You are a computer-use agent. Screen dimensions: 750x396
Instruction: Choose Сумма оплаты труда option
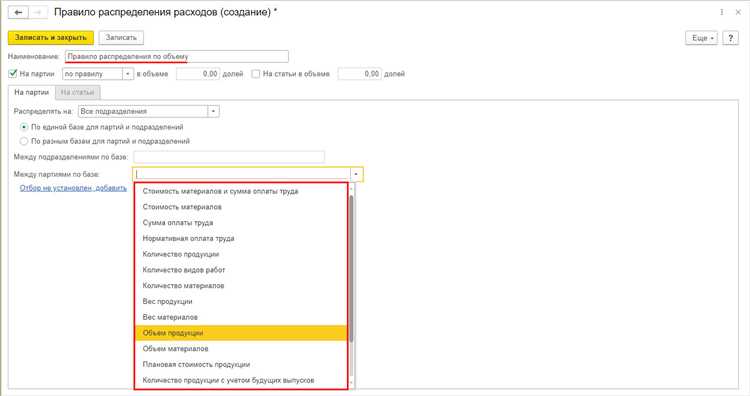pos(241,223)
